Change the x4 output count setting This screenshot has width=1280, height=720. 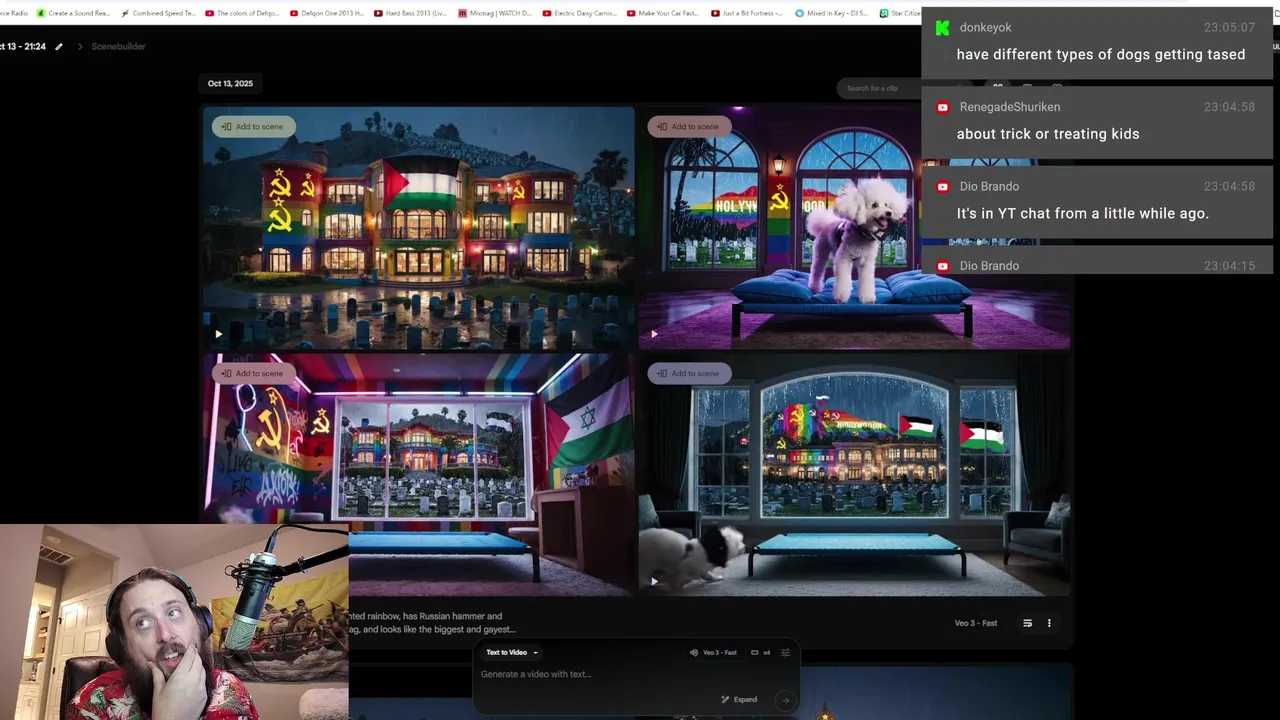pos(761,653)
